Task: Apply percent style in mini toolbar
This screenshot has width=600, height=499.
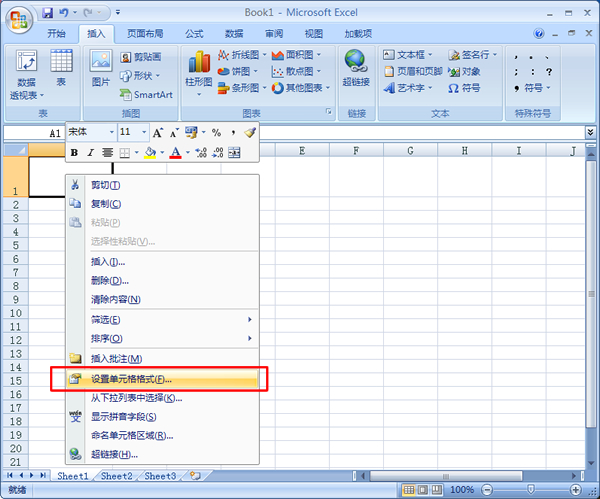Action: [217, 133]
